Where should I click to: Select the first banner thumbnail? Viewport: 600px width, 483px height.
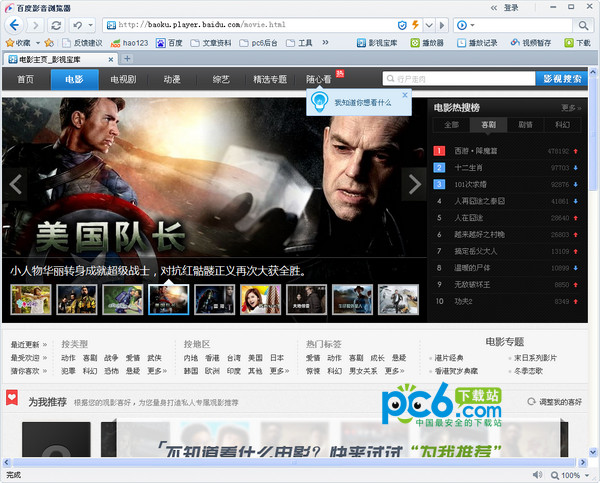click(x=31, y=299)
